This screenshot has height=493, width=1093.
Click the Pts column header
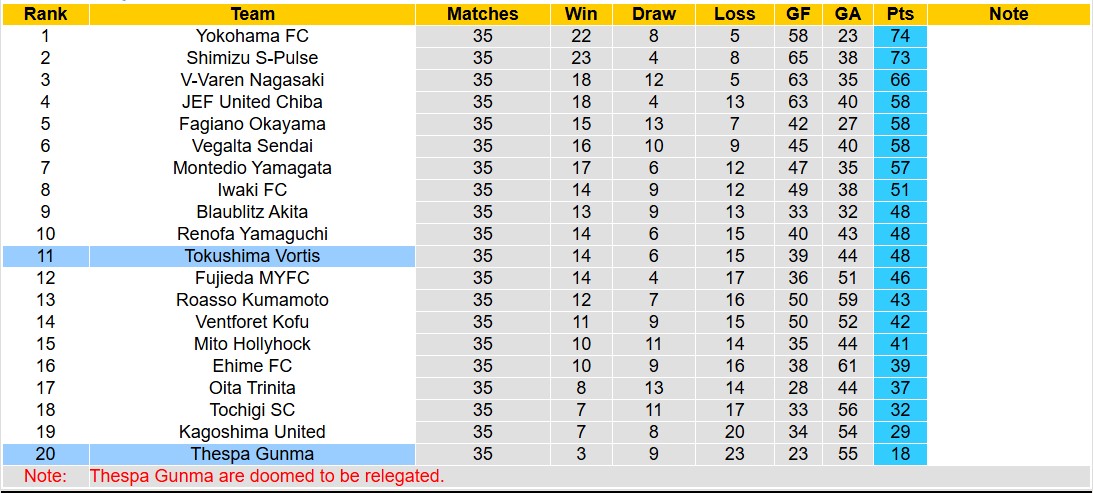(900, 14)
